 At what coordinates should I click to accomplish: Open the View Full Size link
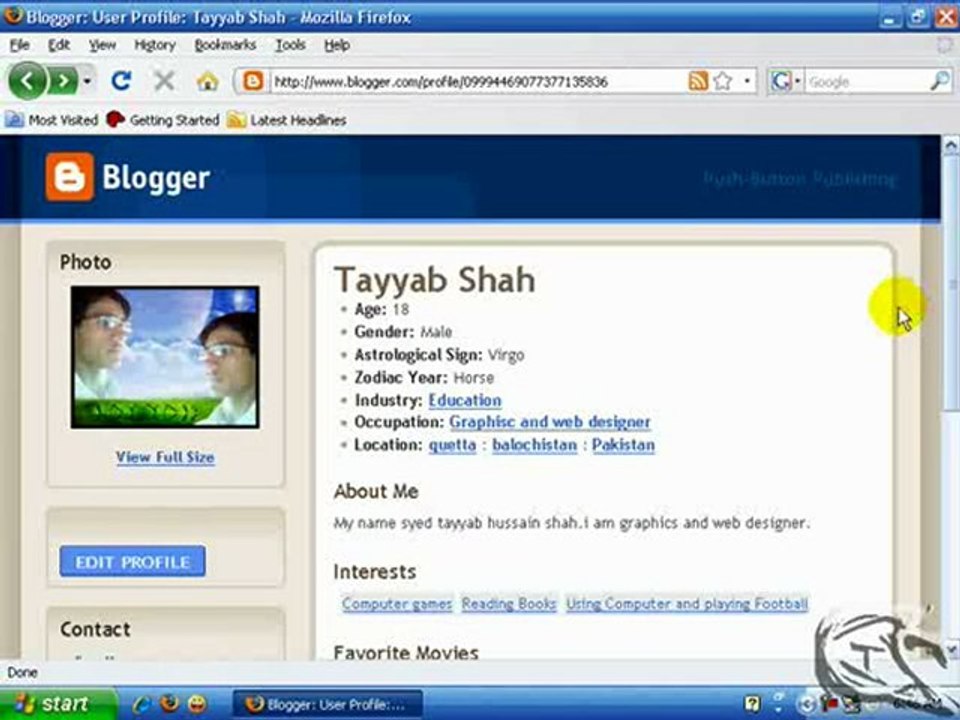165,457
